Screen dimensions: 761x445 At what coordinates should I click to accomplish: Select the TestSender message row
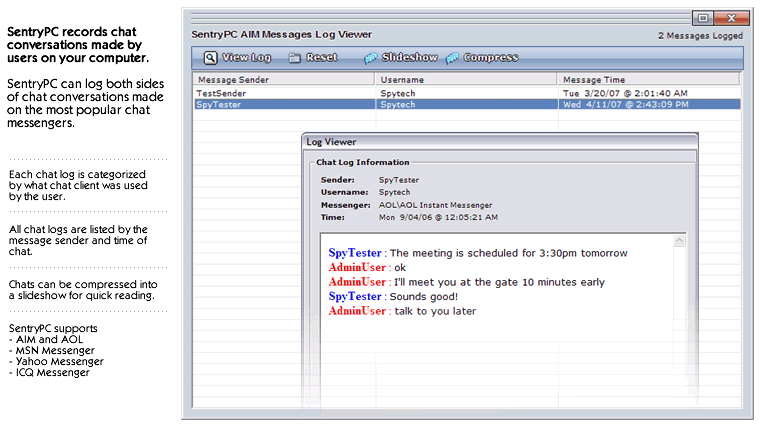[x=467, y=93]
